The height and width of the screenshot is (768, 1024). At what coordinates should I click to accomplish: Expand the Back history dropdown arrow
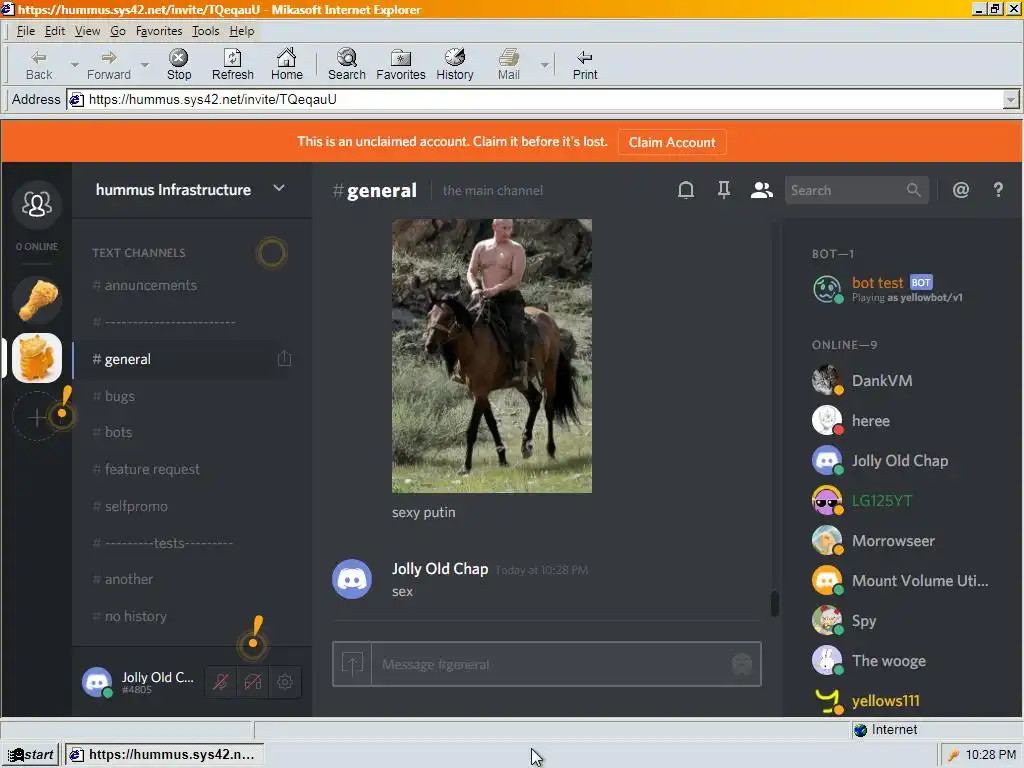[x=74, y=65]
